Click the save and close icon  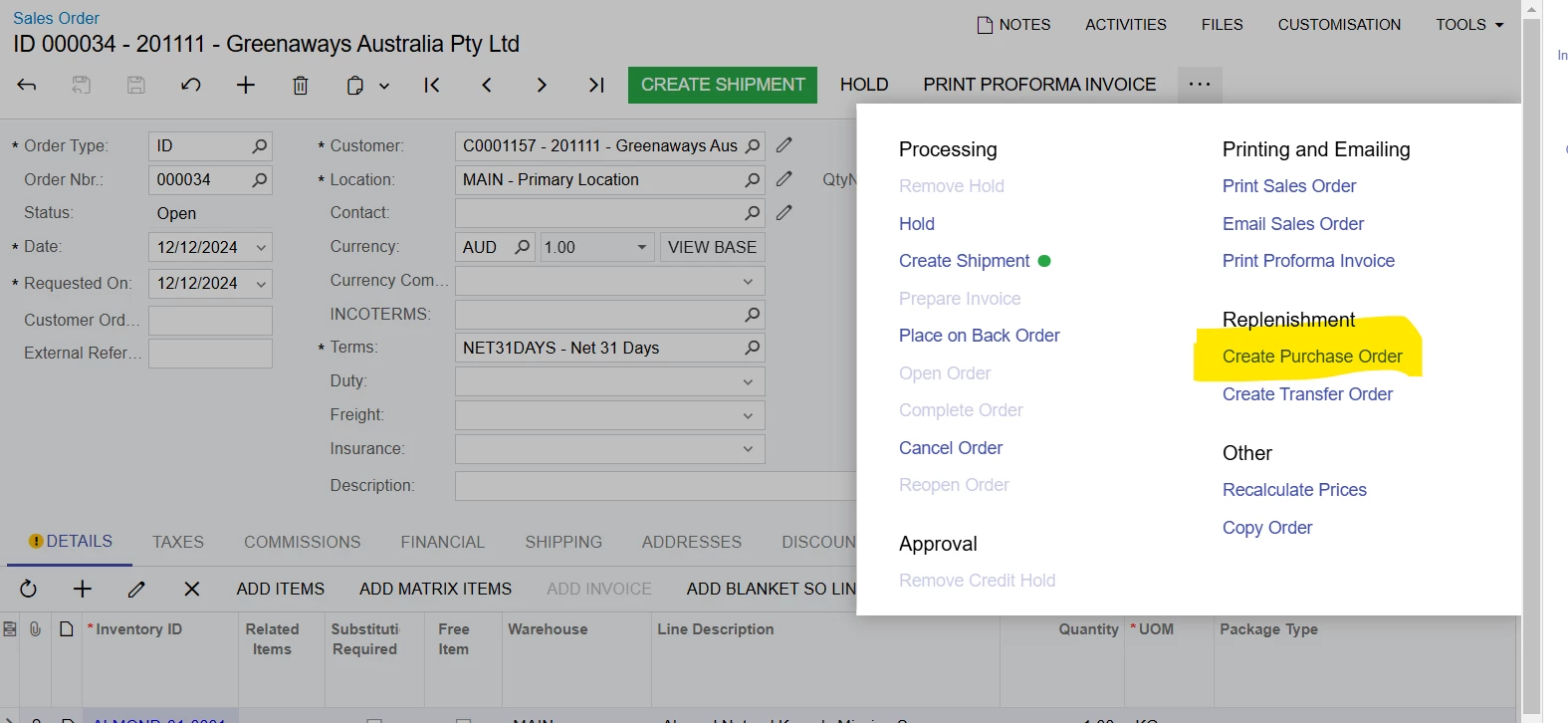click(82, 86)
